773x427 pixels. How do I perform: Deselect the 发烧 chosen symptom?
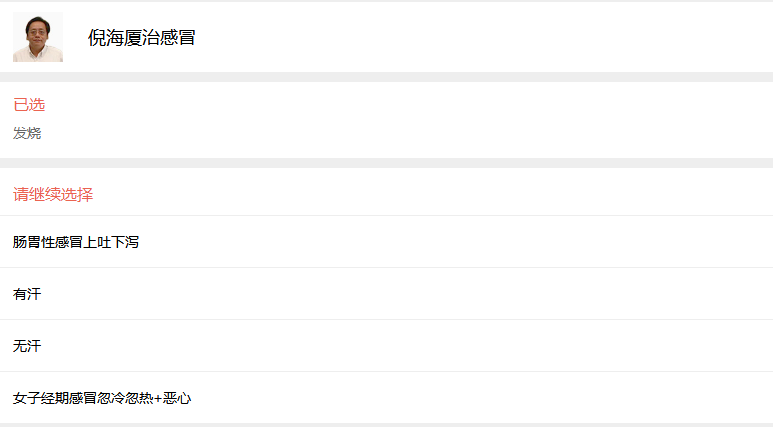(x=27, y=133)
